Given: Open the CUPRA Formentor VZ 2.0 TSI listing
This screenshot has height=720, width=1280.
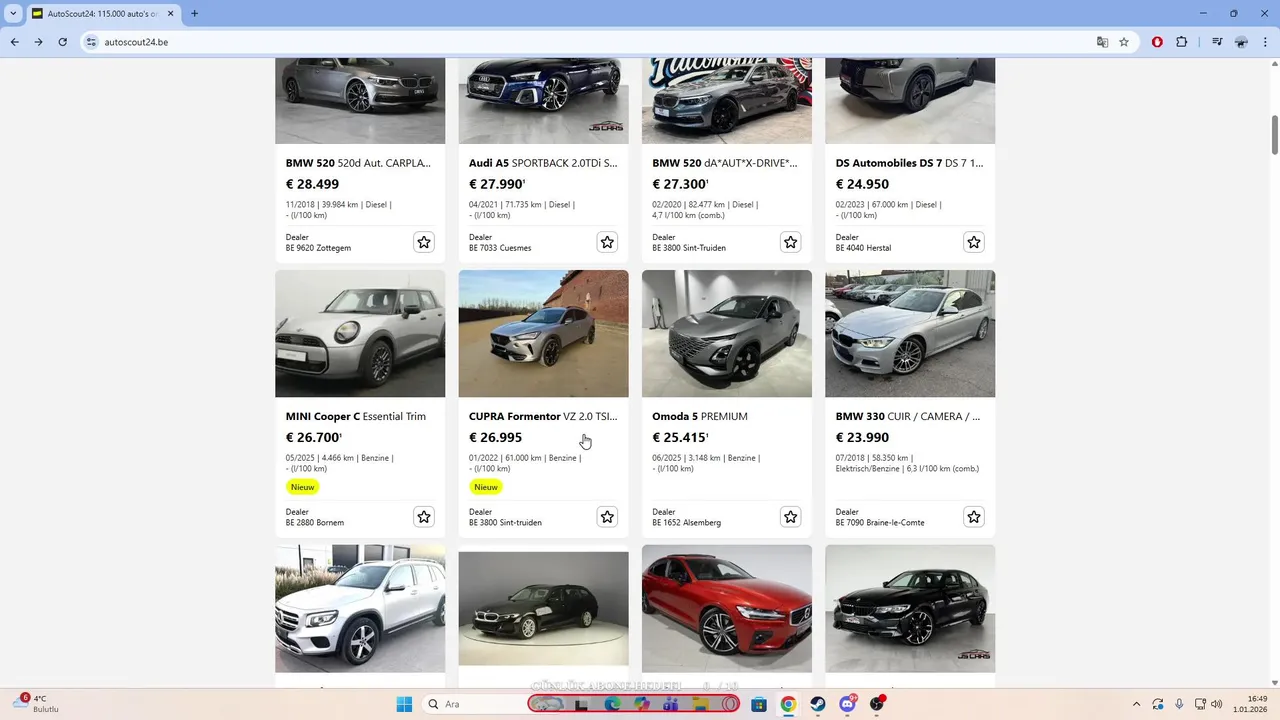Looking at the screenshot, I should (543, 416).
